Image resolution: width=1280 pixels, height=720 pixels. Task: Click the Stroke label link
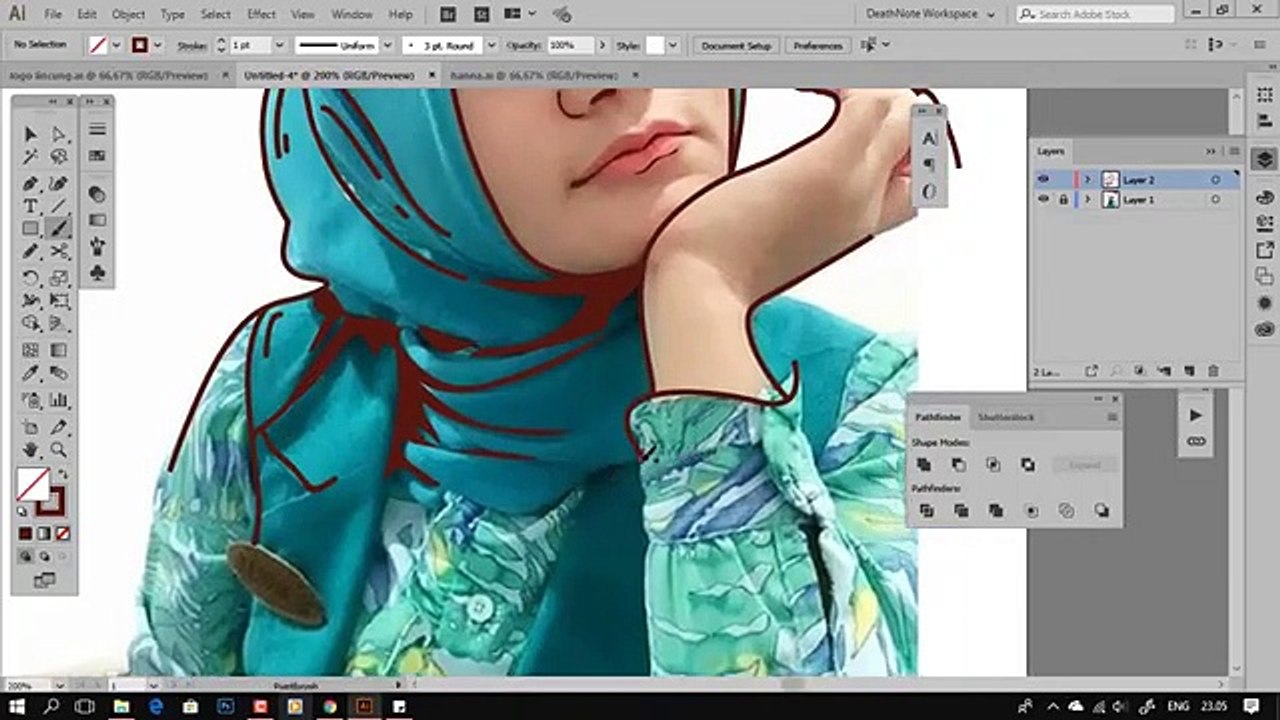pos(191,46)
